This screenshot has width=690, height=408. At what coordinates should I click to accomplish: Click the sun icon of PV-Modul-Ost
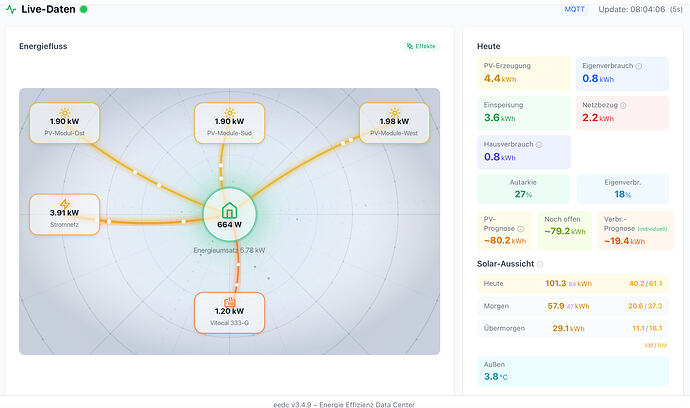tap(65, 112)
